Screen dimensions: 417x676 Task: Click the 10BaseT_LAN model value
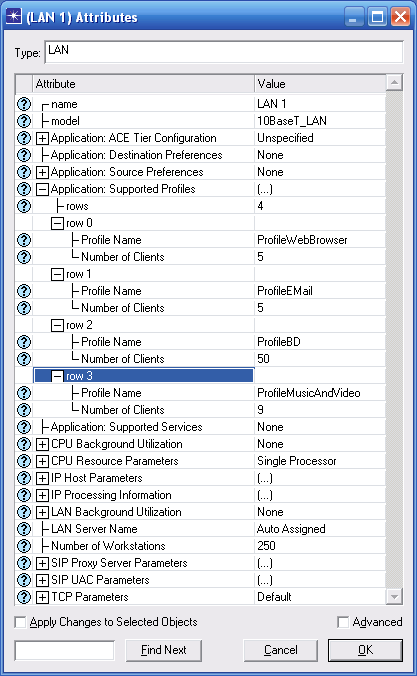pyautogui.click(x=292, y=121)
